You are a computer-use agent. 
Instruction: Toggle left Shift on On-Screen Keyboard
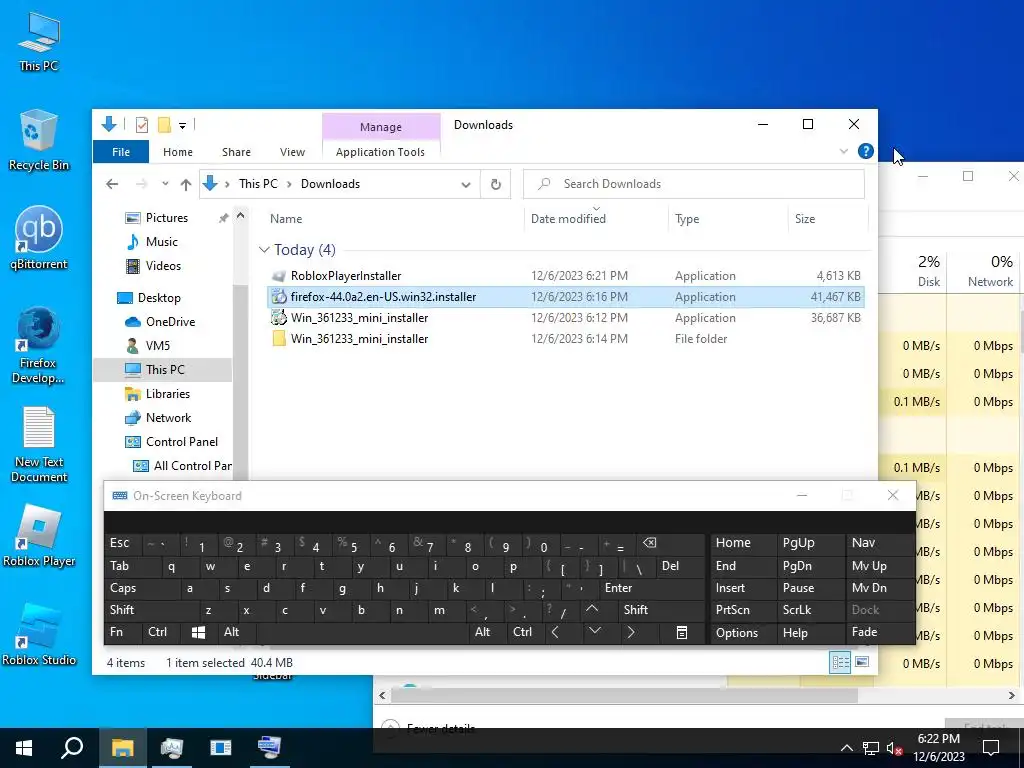pos(150,610)
